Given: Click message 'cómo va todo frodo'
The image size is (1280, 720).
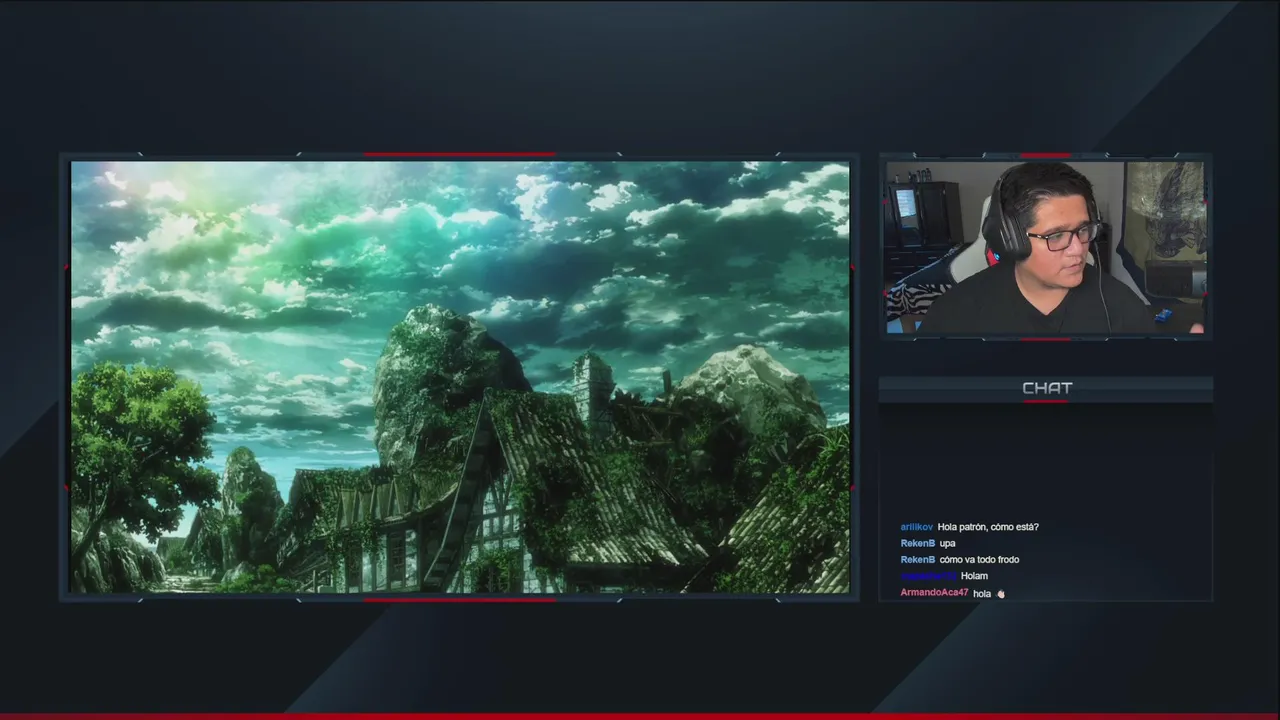Looking at the screenshot, I should pyautogui.click(x=980, y=560).
